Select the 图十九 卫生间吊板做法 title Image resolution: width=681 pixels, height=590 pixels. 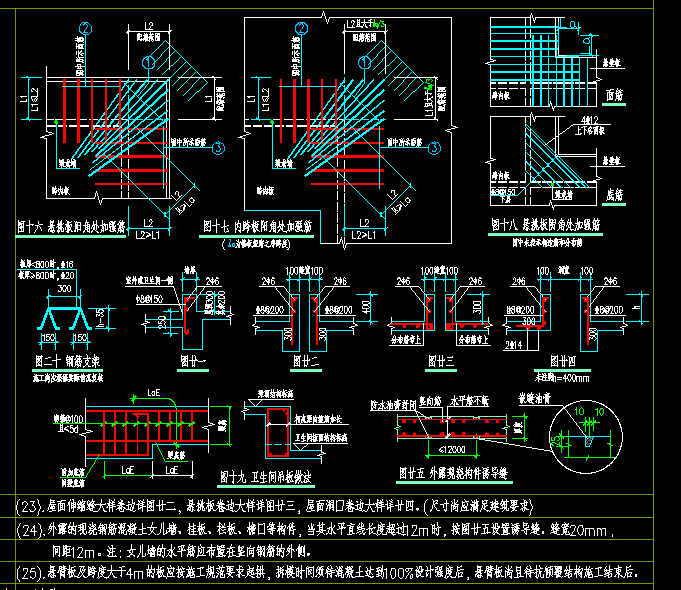(265, 477)
